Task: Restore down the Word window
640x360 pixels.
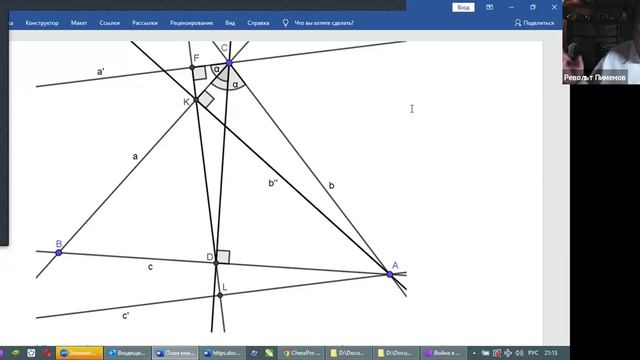Action: coord(533,7)
